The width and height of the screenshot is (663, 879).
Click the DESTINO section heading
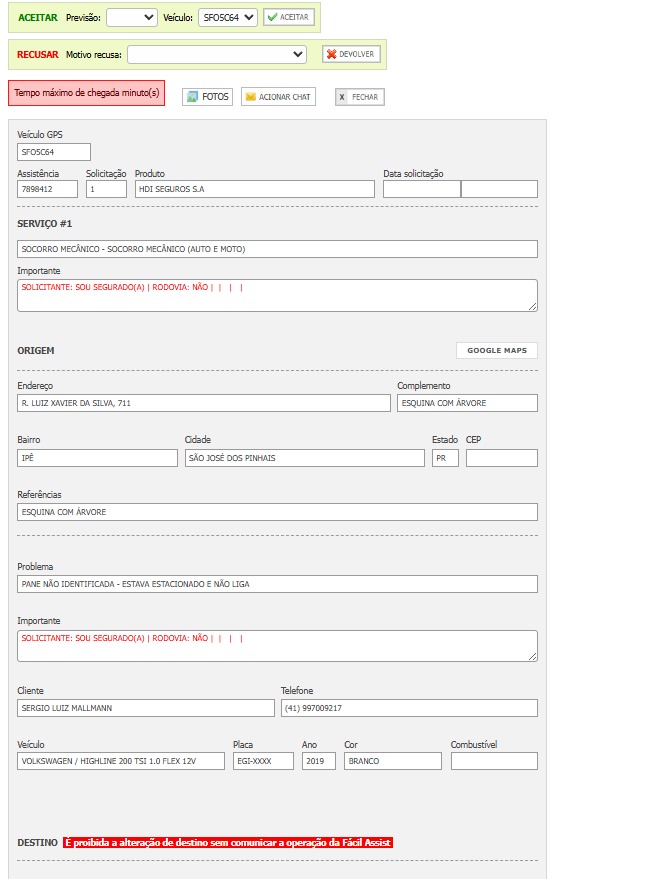pyautogui.click(x=38, y=843)
